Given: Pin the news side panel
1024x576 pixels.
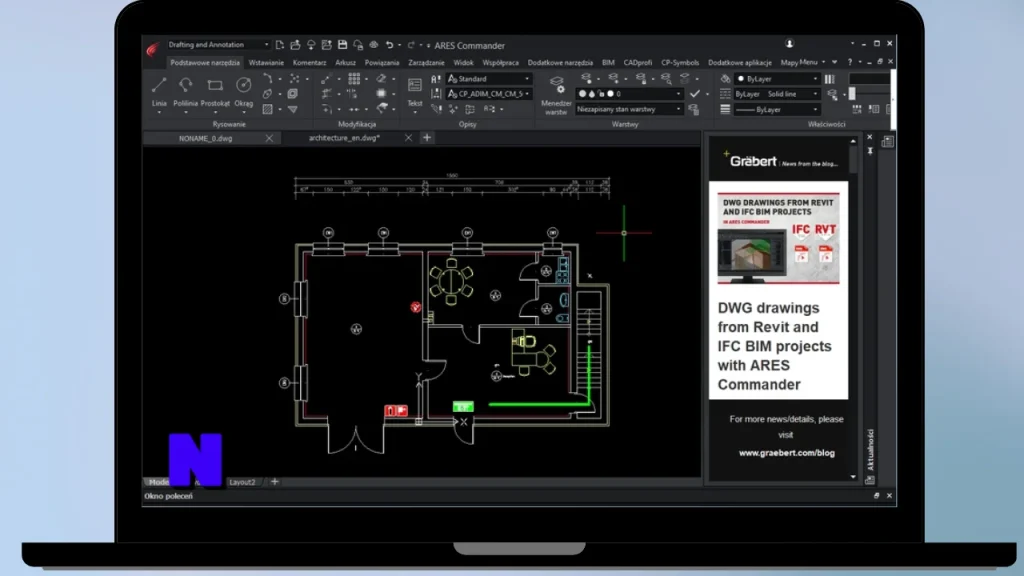Looking at the screenshot, I should pos(870,151).
